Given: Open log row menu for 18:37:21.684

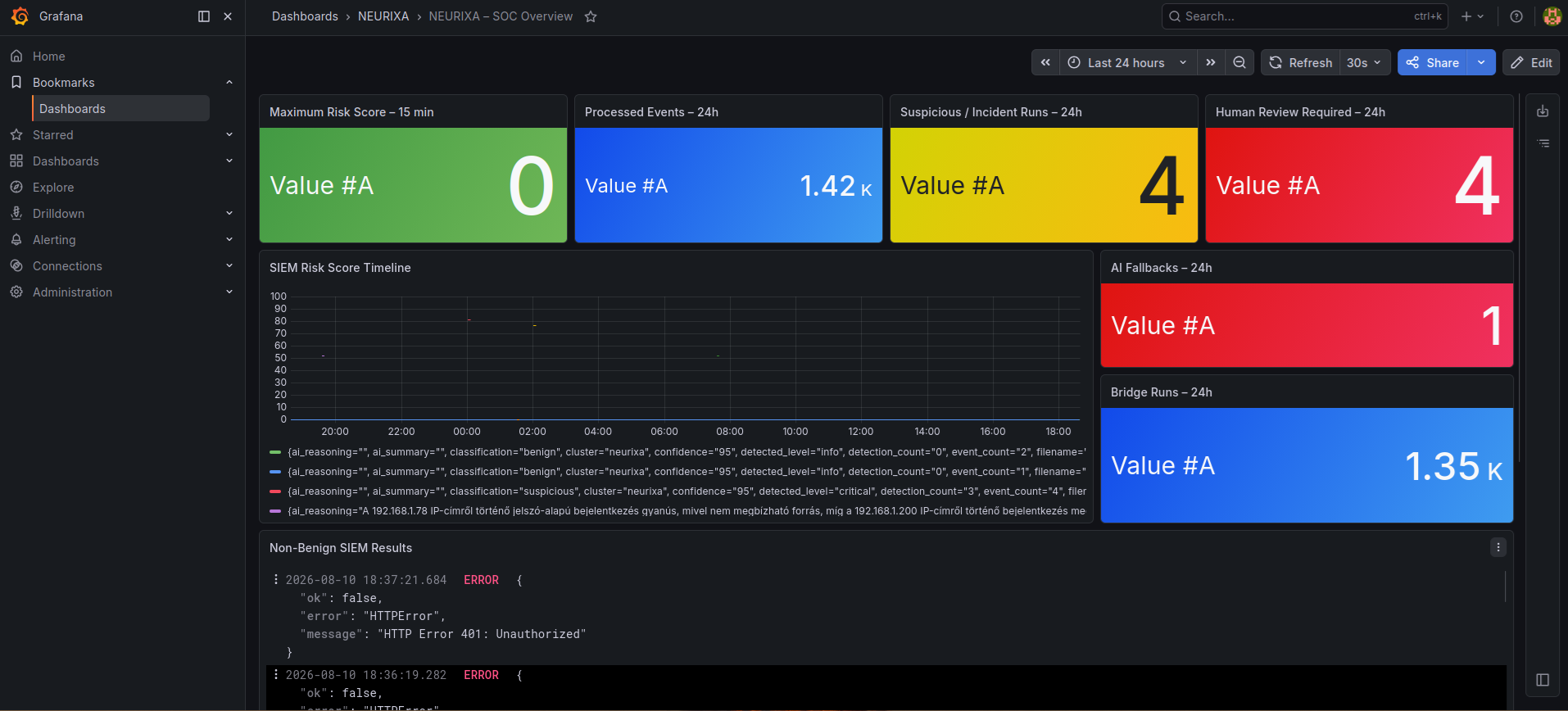Looking at the screenshot, I should (x=276, y=579).
